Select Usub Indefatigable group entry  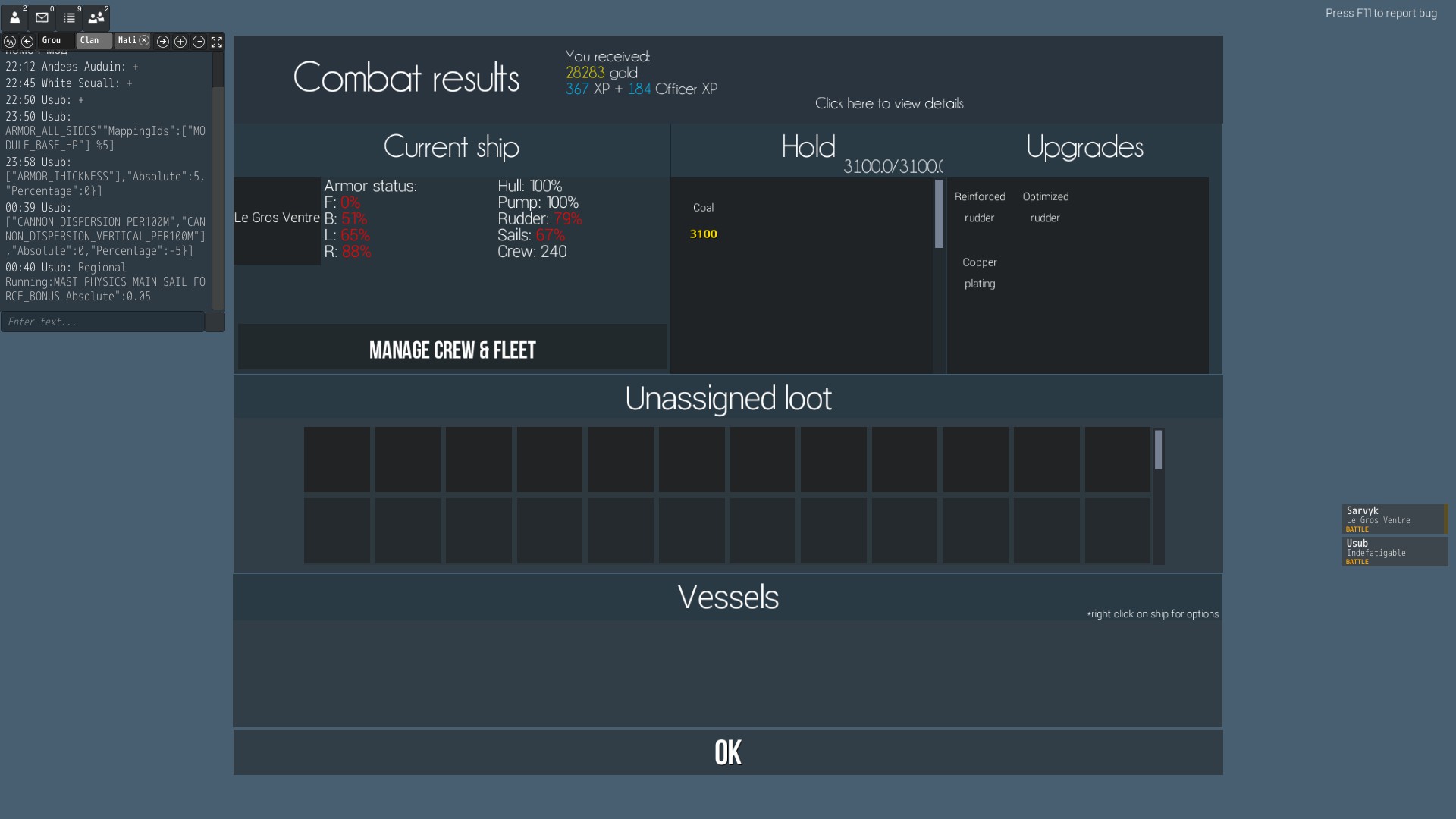1395,552
